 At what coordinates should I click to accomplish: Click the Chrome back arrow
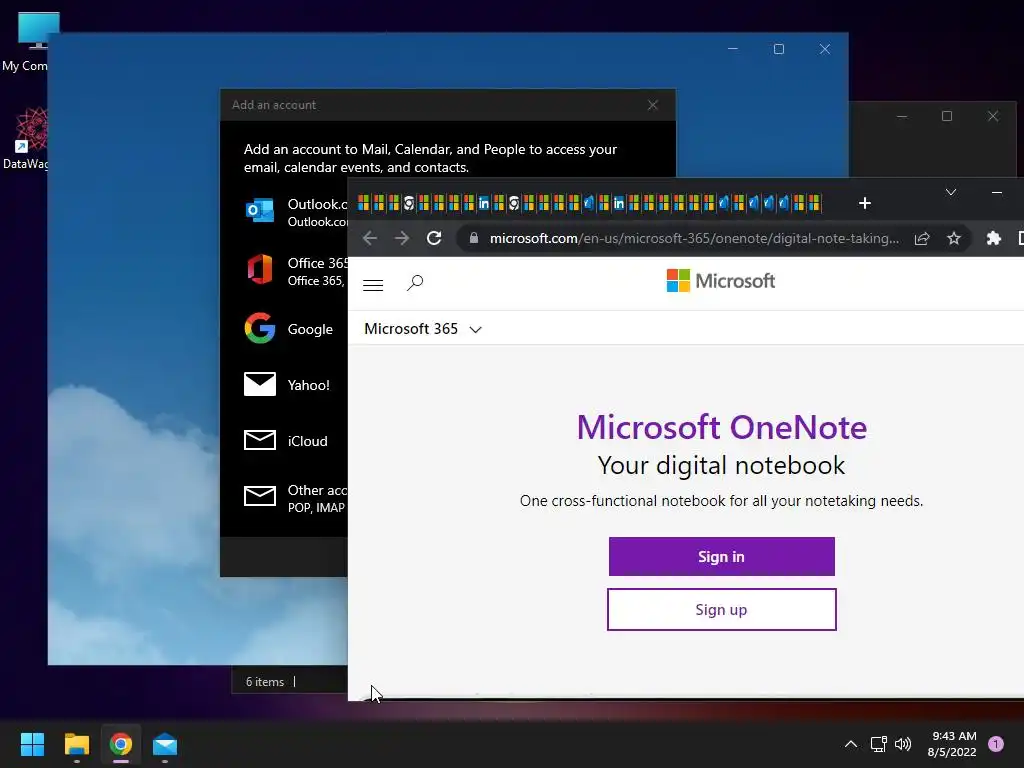click(370, 238)
